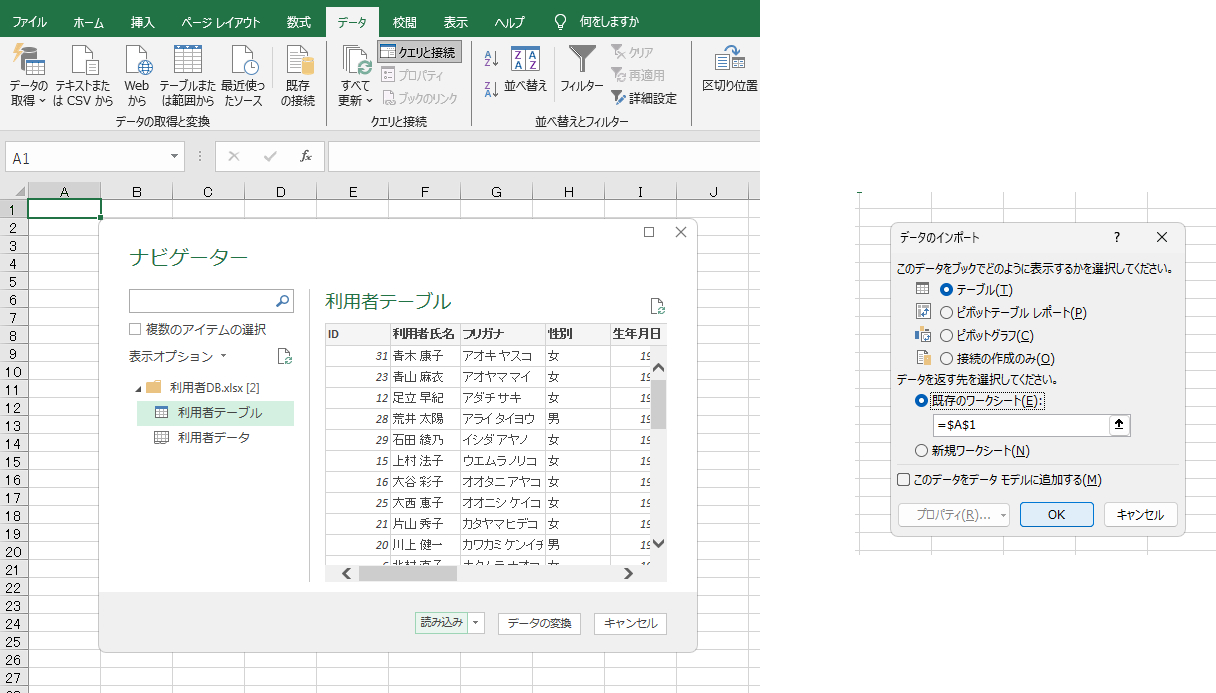Open the すべて更新 dropdown arrow

369,100
